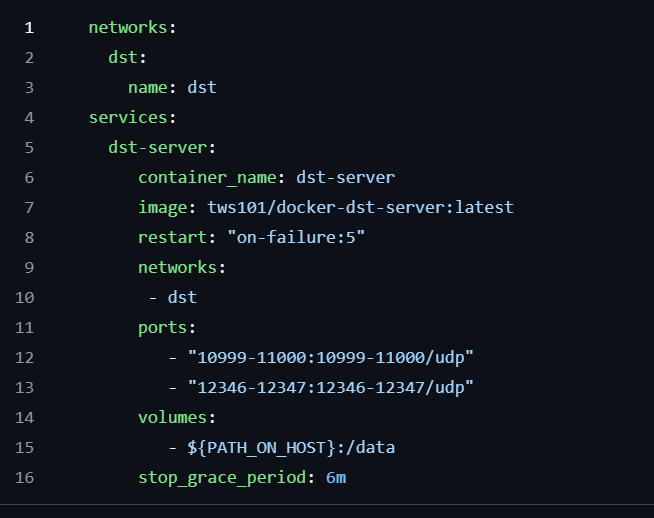Select line number 5 in the gutter

[29, 147]
